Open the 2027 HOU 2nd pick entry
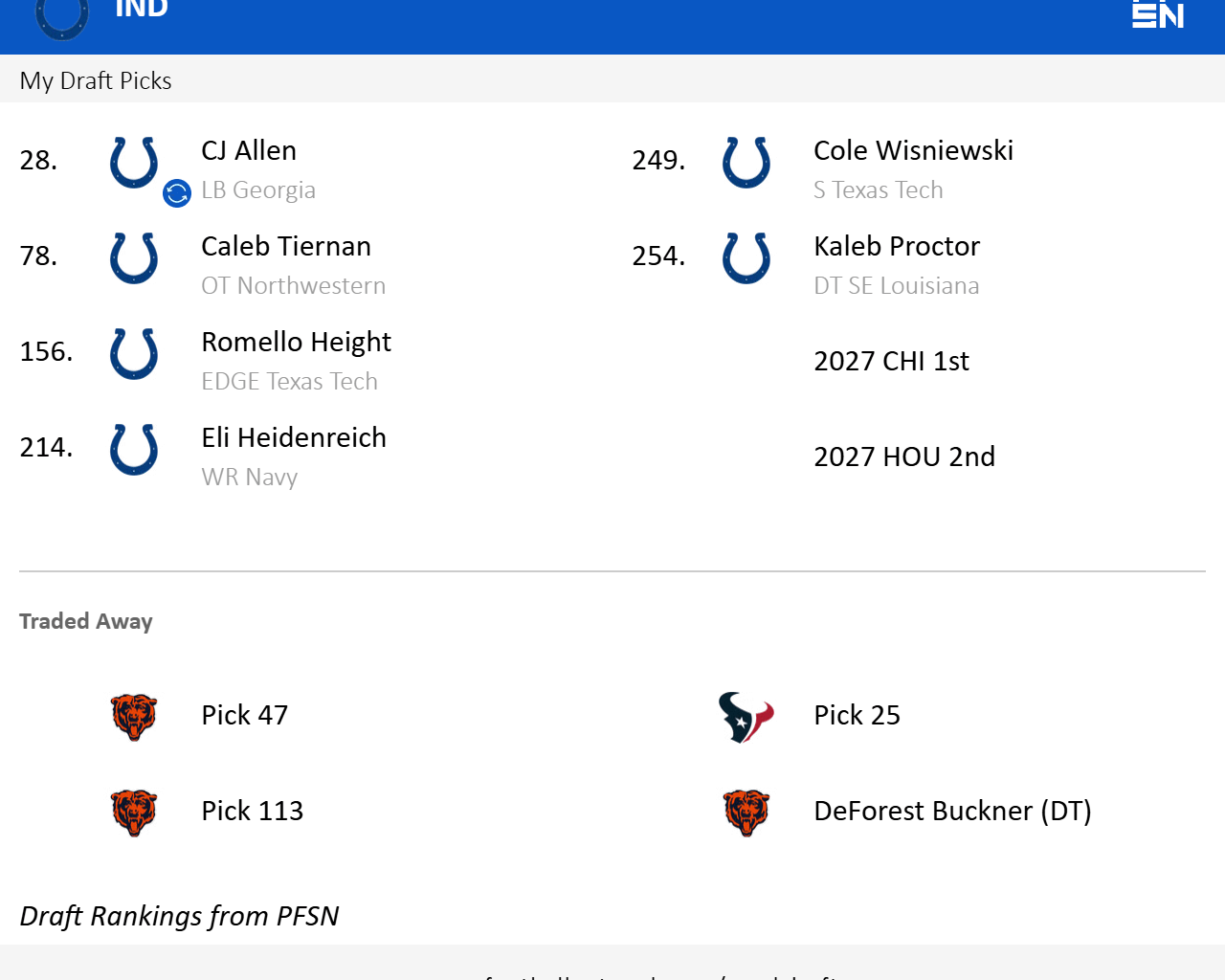Viewport: 1225px width, 980px height. pyautogui.click(x=904, y=457)
